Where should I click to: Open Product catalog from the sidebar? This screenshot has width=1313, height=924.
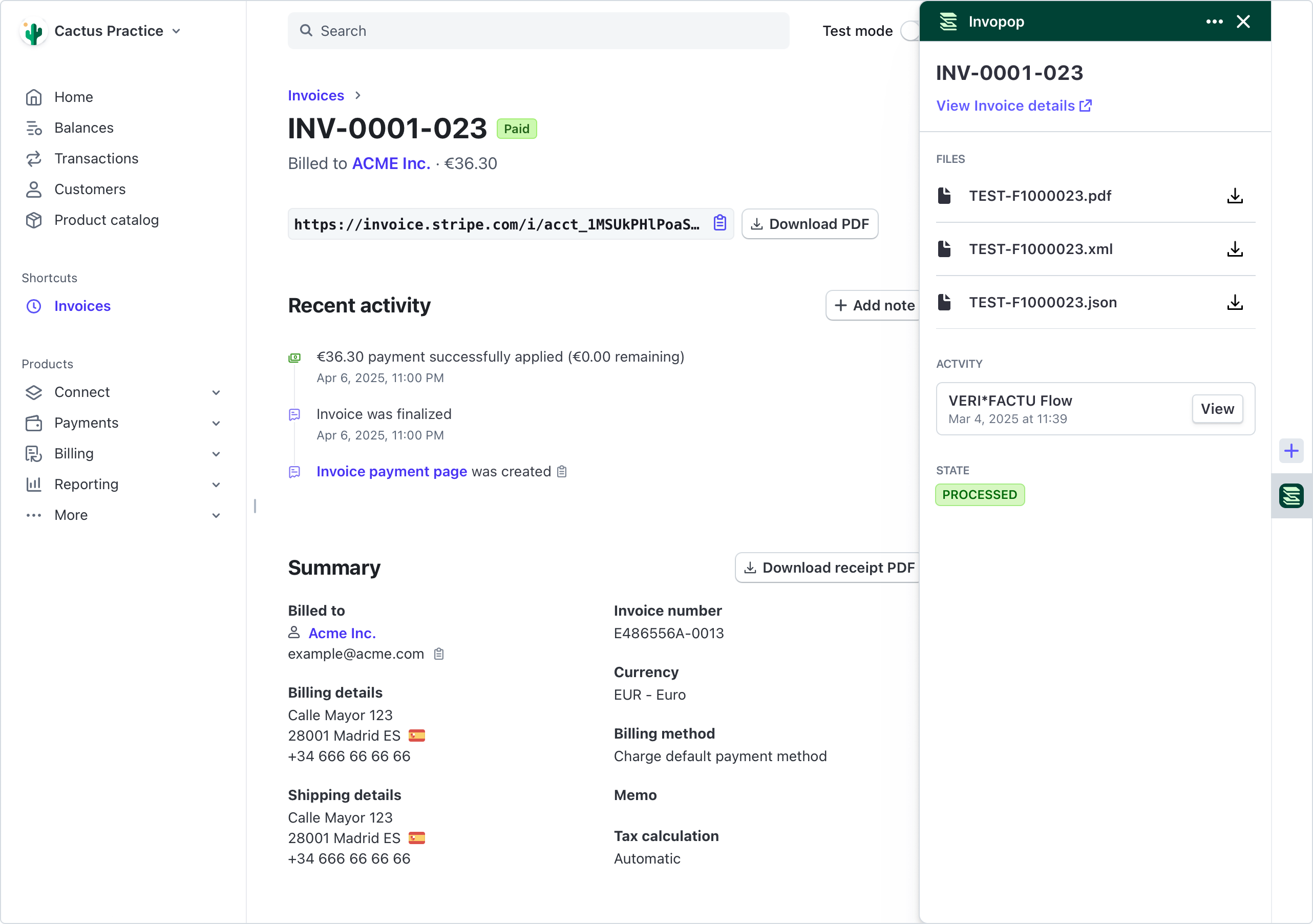tap(107, 220)
